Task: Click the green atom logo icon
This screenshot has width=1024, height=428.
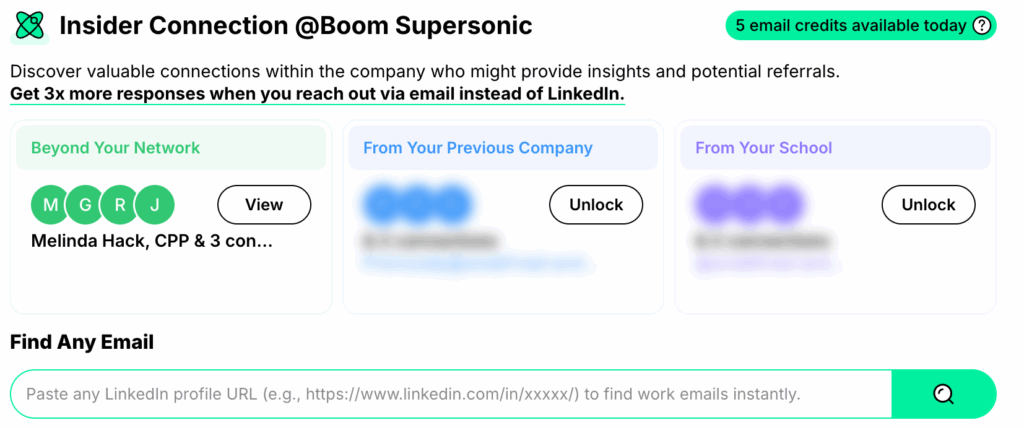Action: (29, 25)
